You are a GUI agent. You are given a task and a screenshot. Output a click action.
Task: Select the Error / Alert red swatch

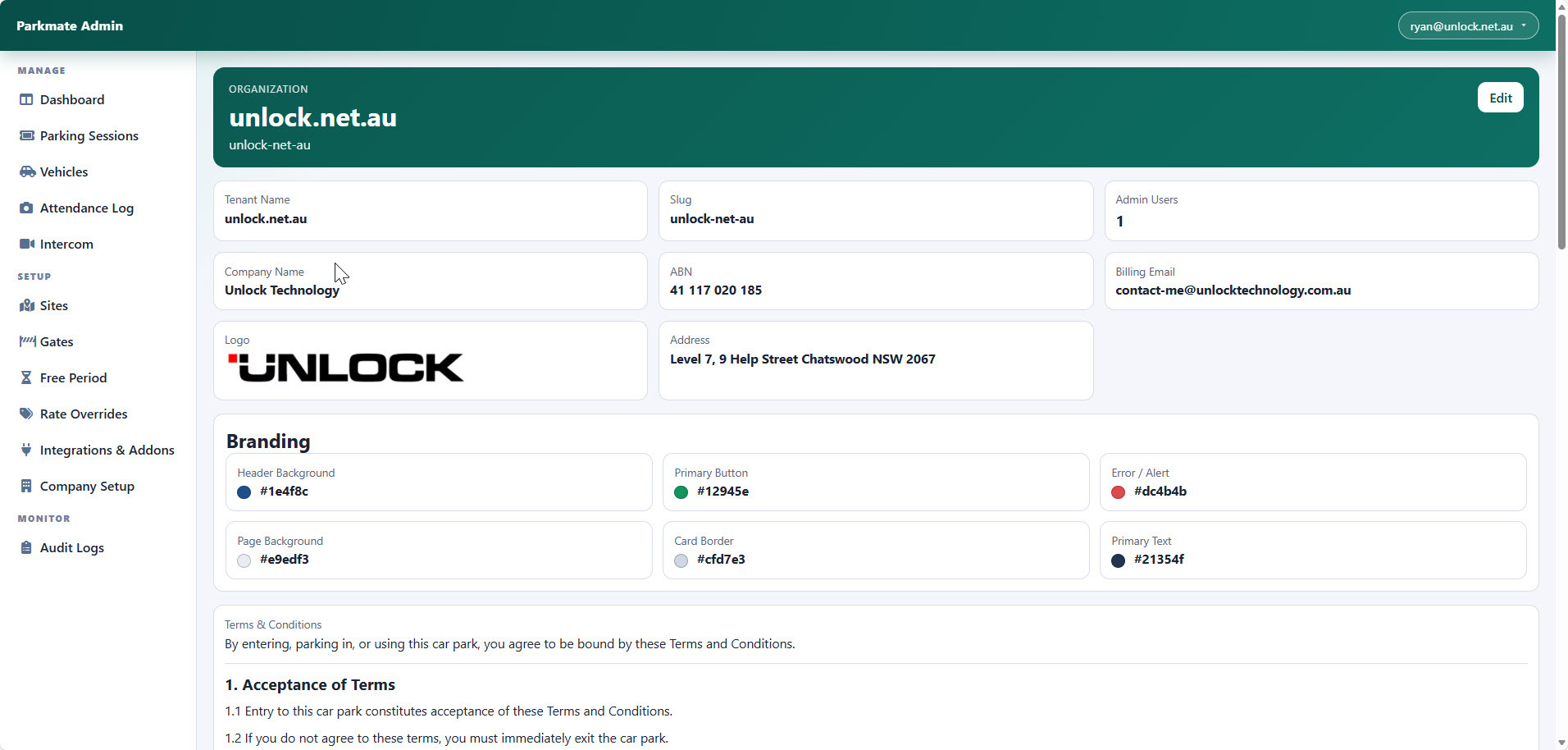tap(1118, 492)
